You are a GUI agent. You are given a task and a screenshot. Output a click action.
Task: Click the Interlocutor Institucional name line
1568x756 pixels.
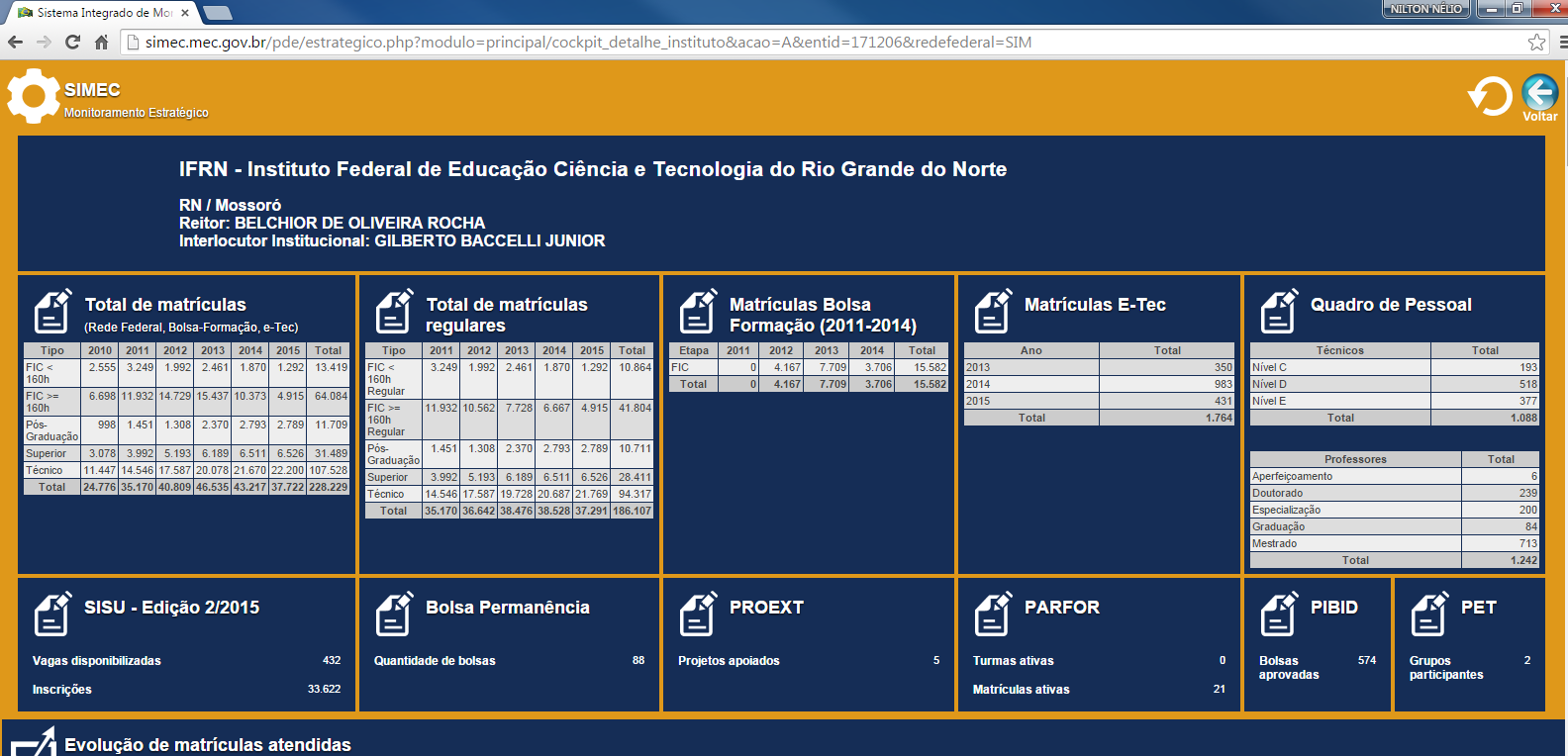[392, 240]
